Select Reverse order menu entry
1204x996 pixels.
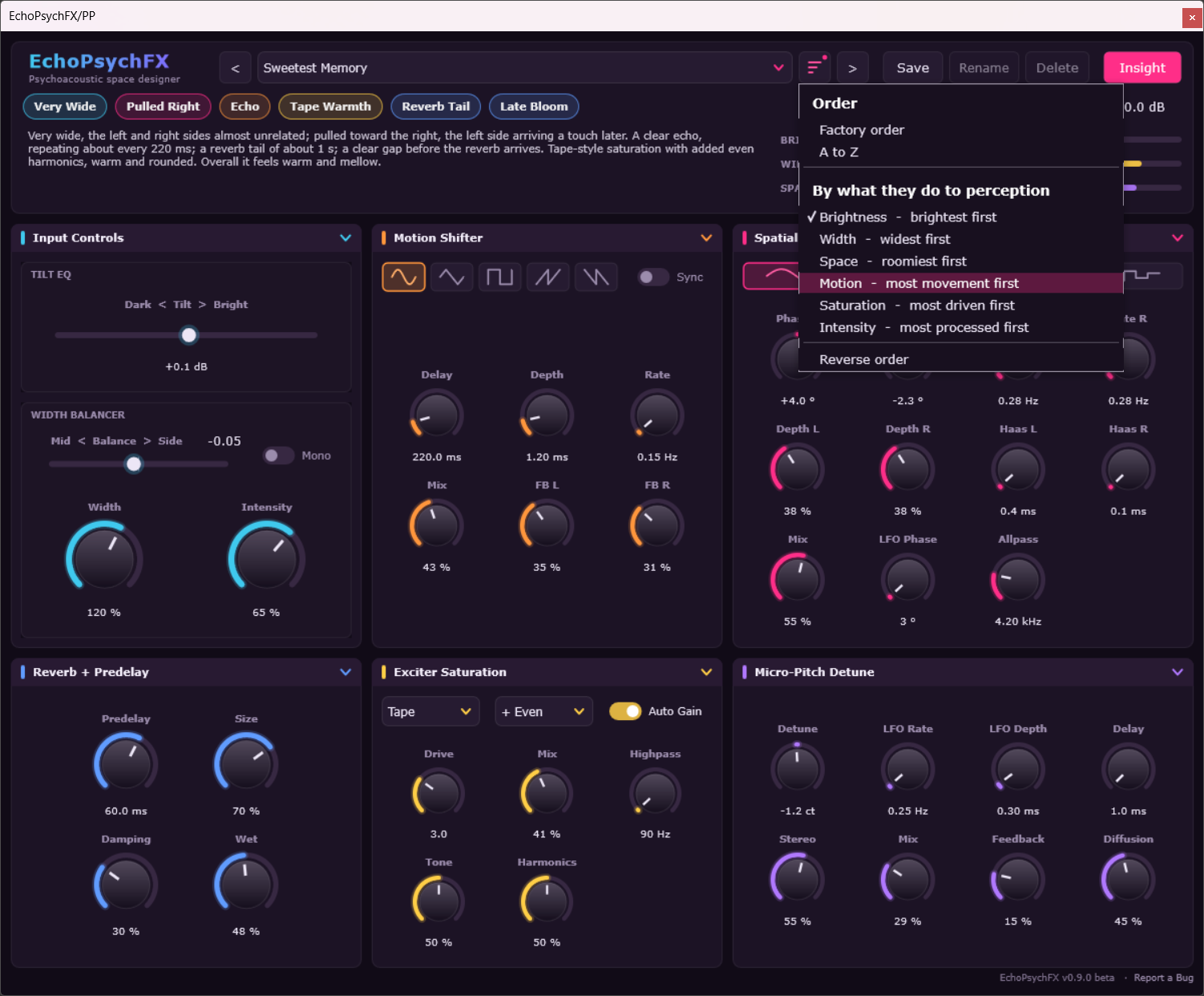(960, 359)
